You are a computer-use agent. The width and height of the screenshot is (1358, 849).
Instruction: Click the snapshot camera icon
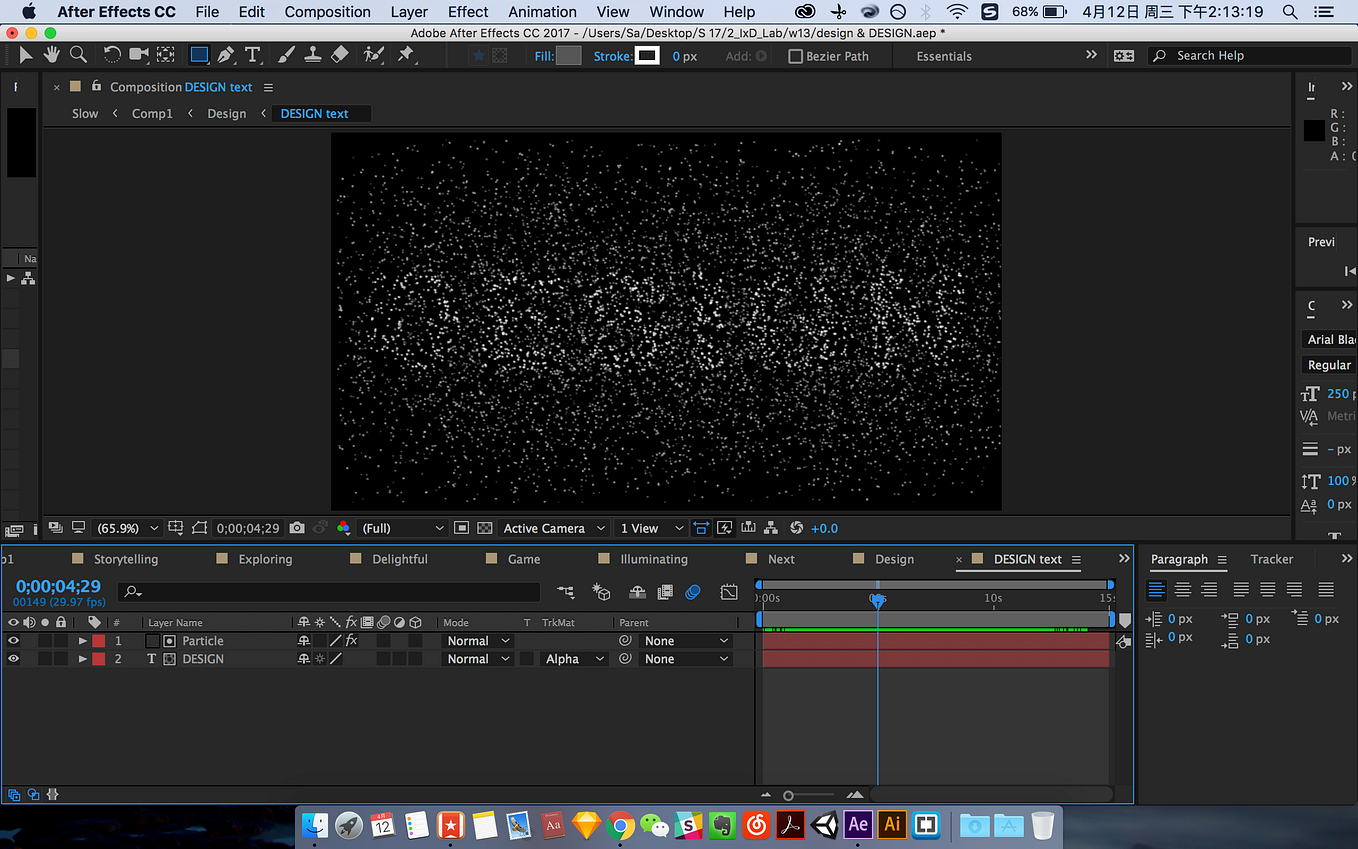pos(297,528)
